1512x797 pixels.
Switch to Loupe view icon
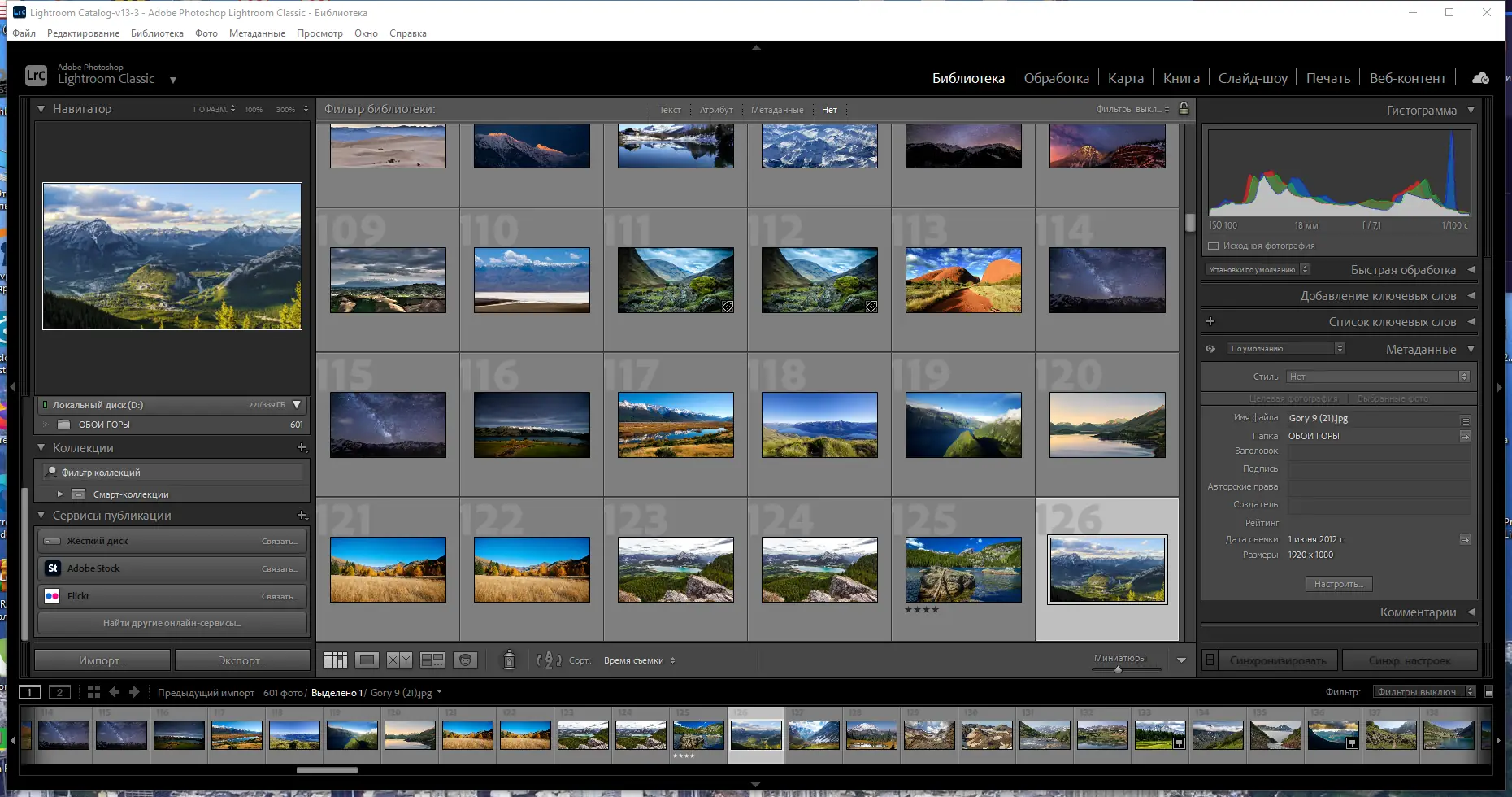click(367, 660)
